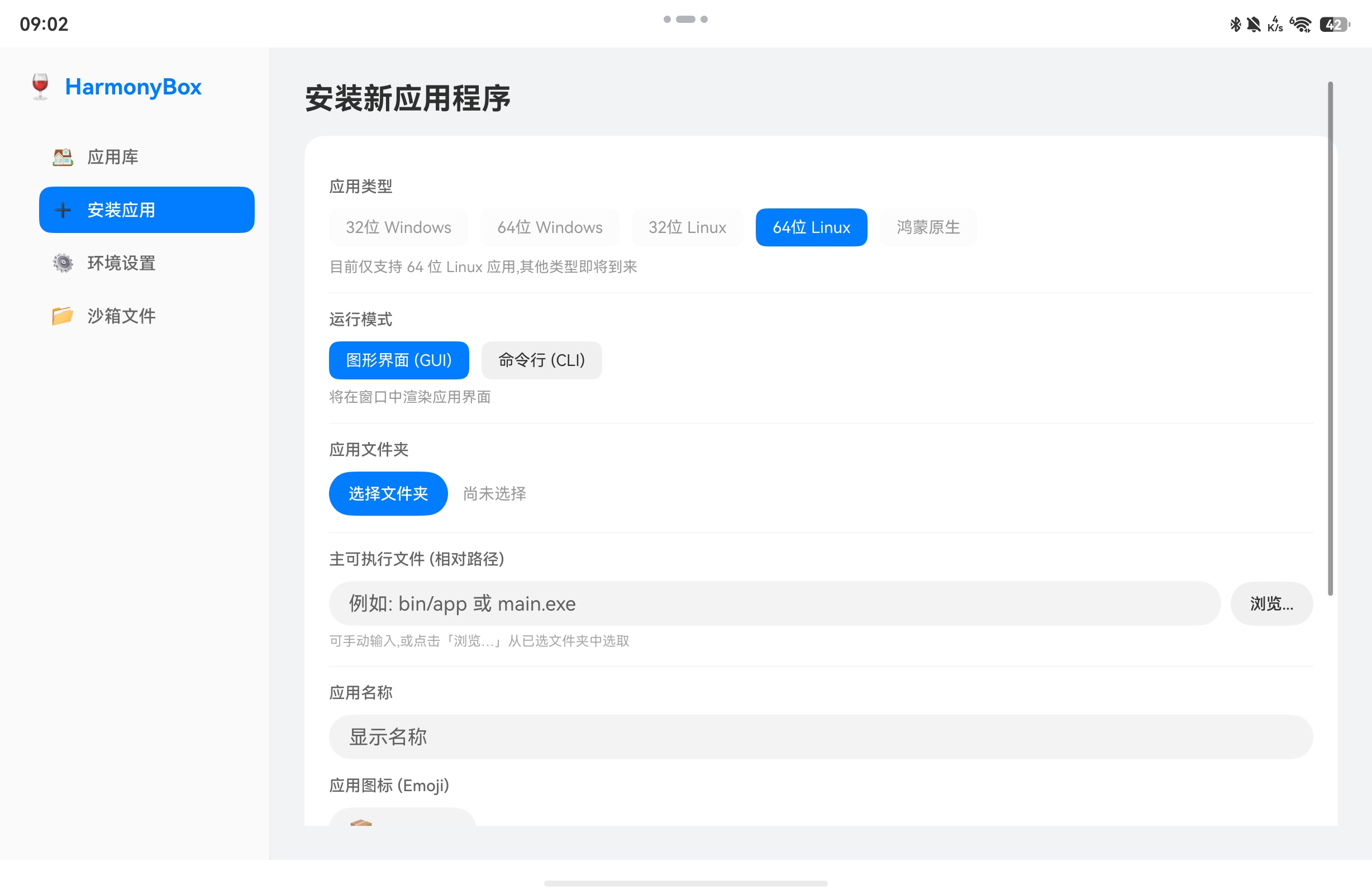The height and width of the screenshot is (894, 1372).
Task: Open the 环境设置 section
Action: (146, 263)
